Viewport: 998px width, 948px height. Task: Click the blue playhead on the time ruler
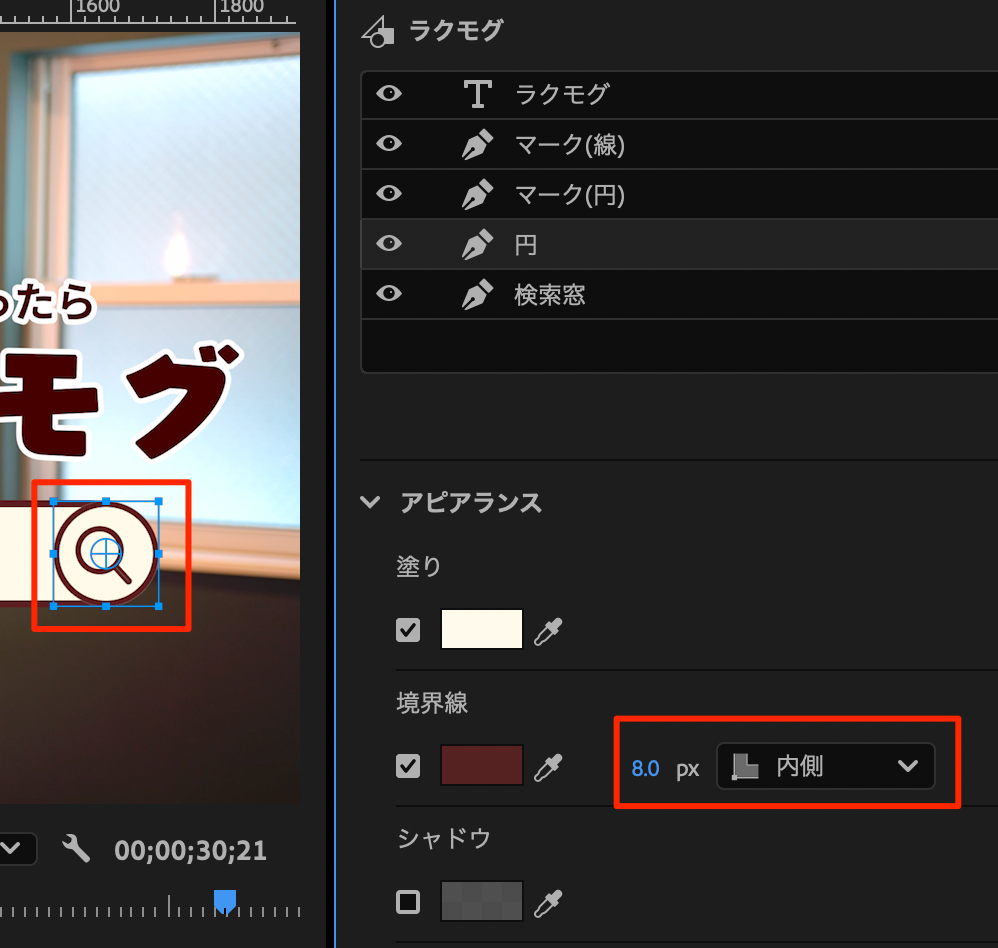[x=226, y=901]
